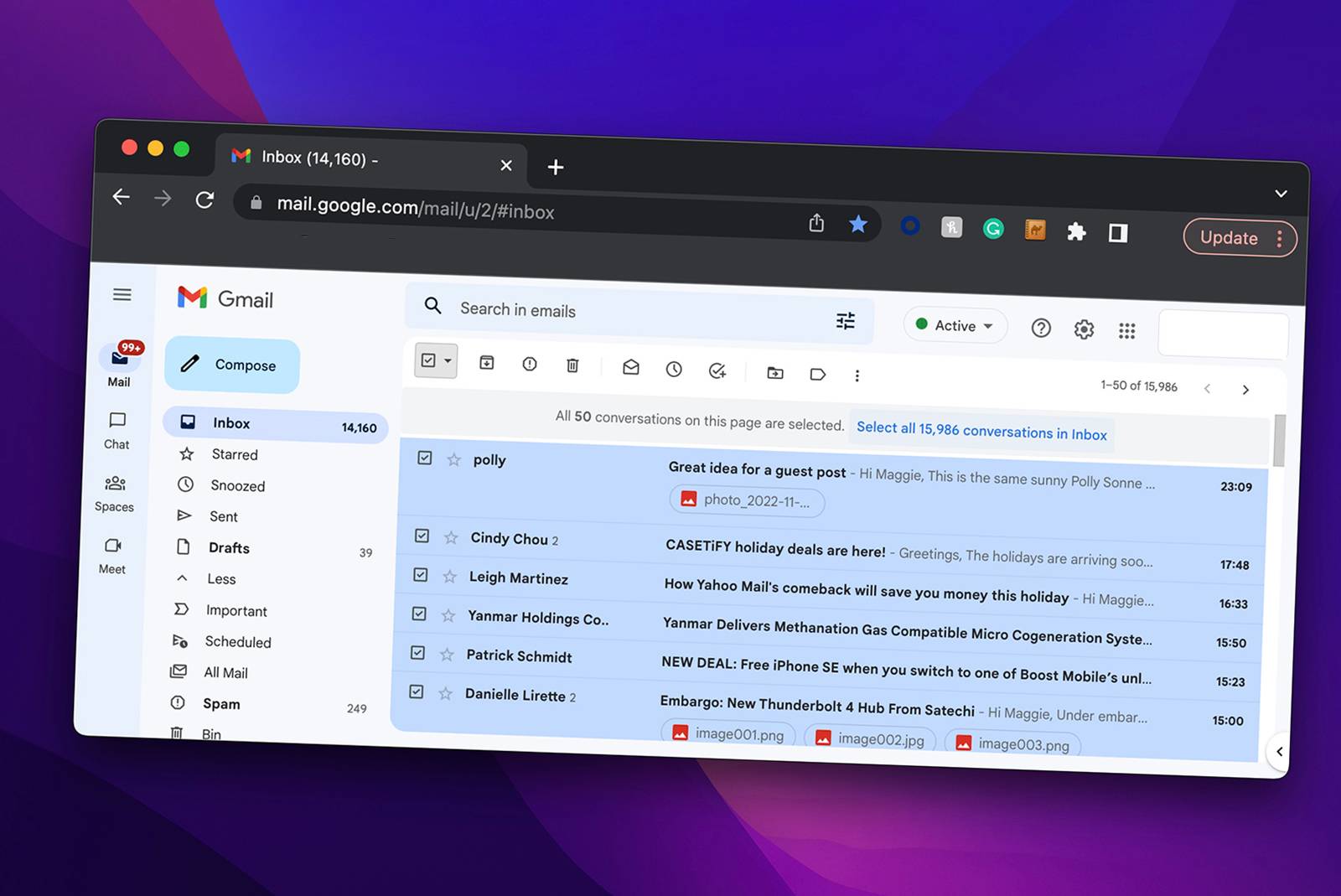Click the Archive icon in the toolbar
The height and width of the screenshot is (896, 1341).
487,362
